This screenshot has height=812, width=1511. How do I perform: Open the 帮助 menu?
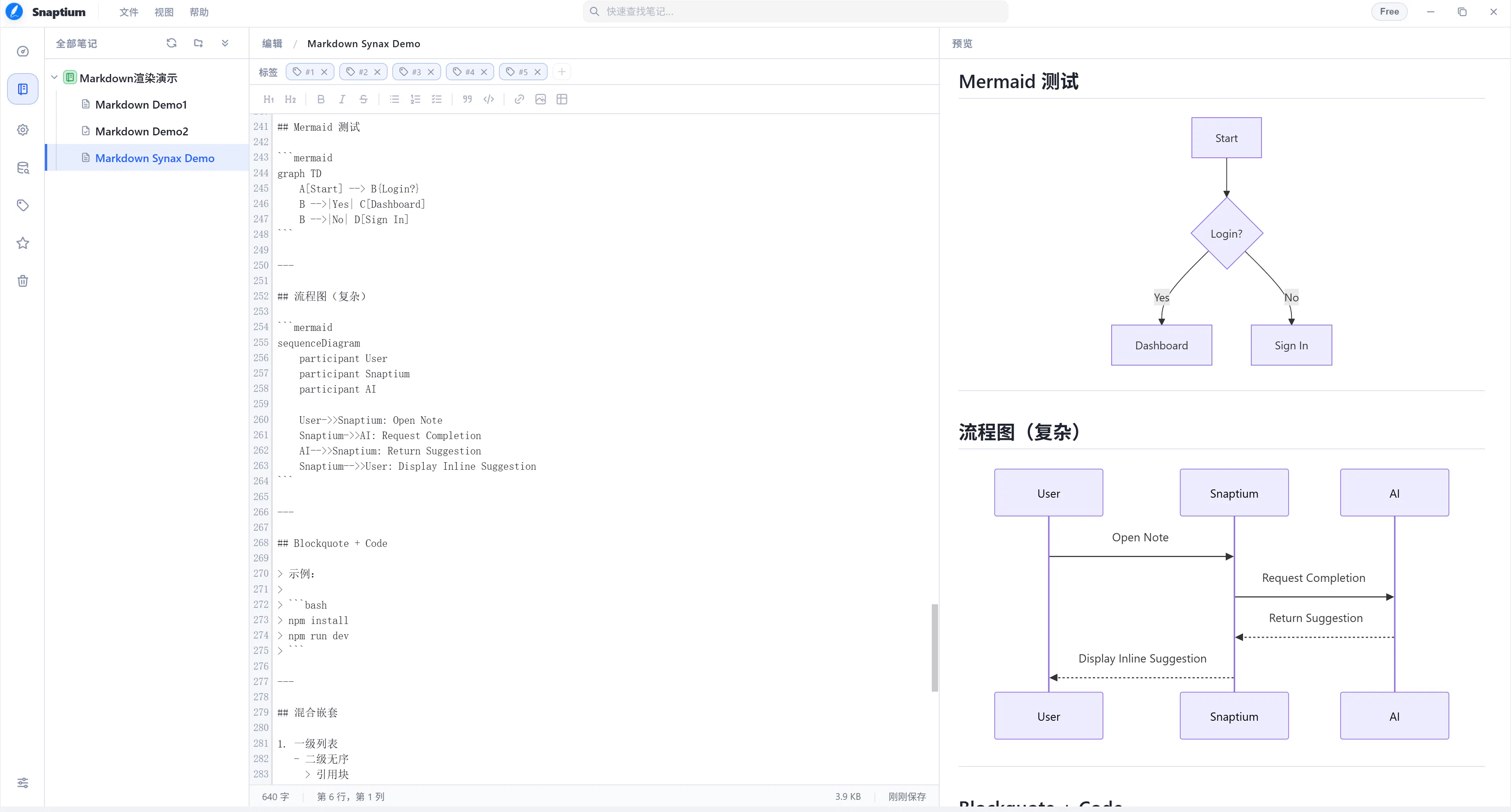pos(199,12)
